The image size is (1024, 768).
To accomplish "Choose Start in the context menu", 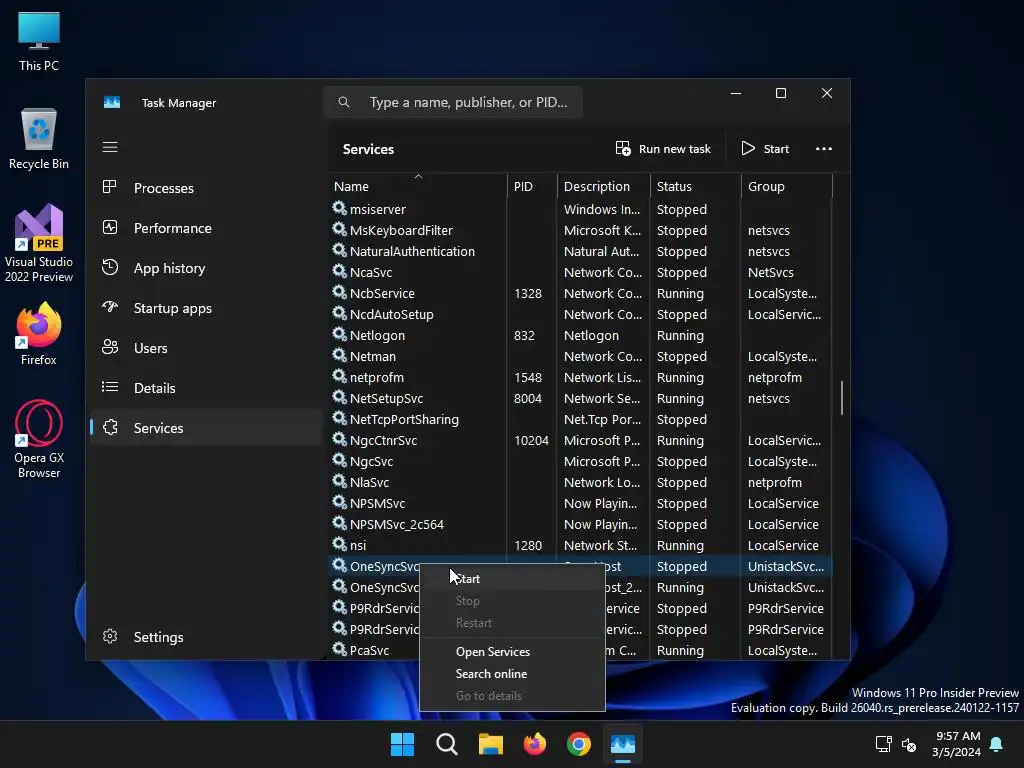I will (x=512, y=579).
